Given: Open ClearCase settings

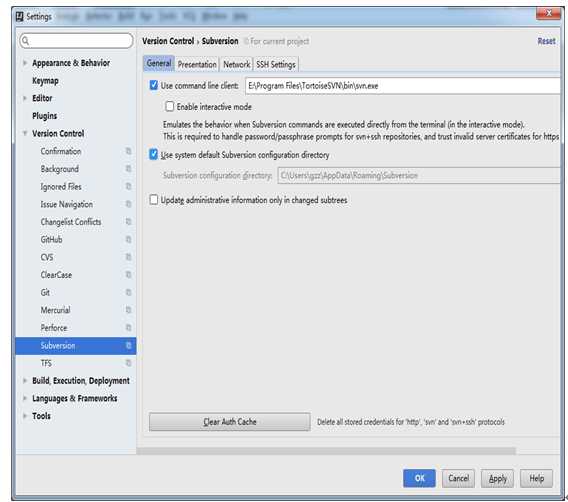Looking at the screenshot, I should pos(56,275).
